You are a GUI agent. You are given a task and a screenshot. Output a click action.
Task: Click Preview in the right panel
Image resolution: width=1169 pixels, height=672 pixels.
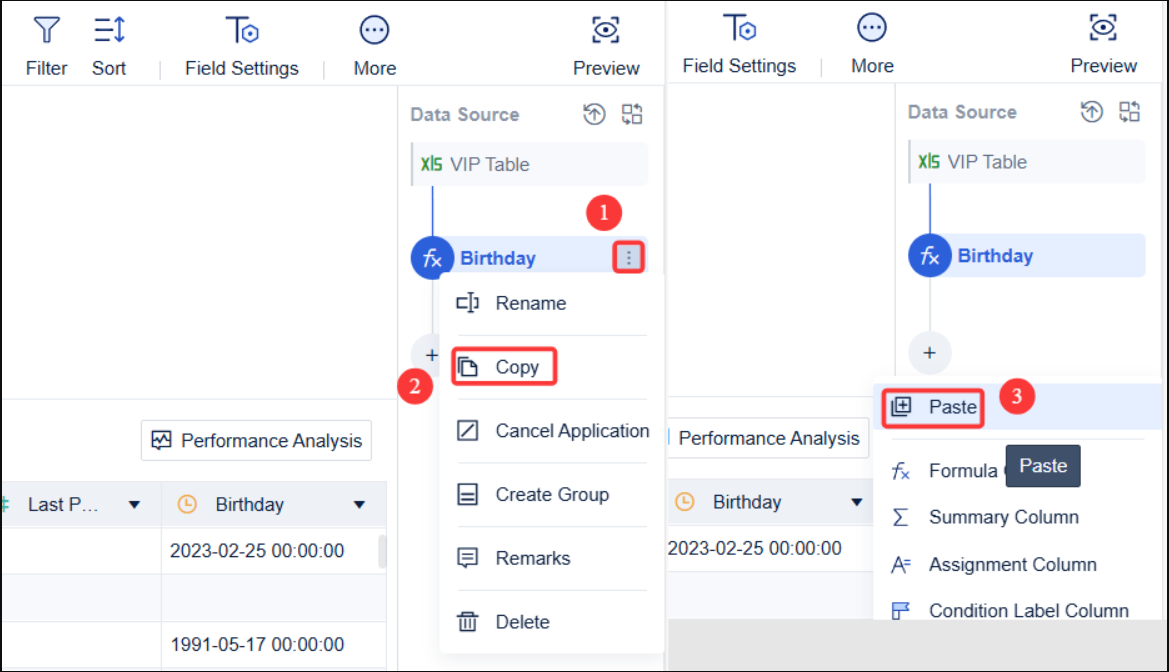(x=1103, y=45)
